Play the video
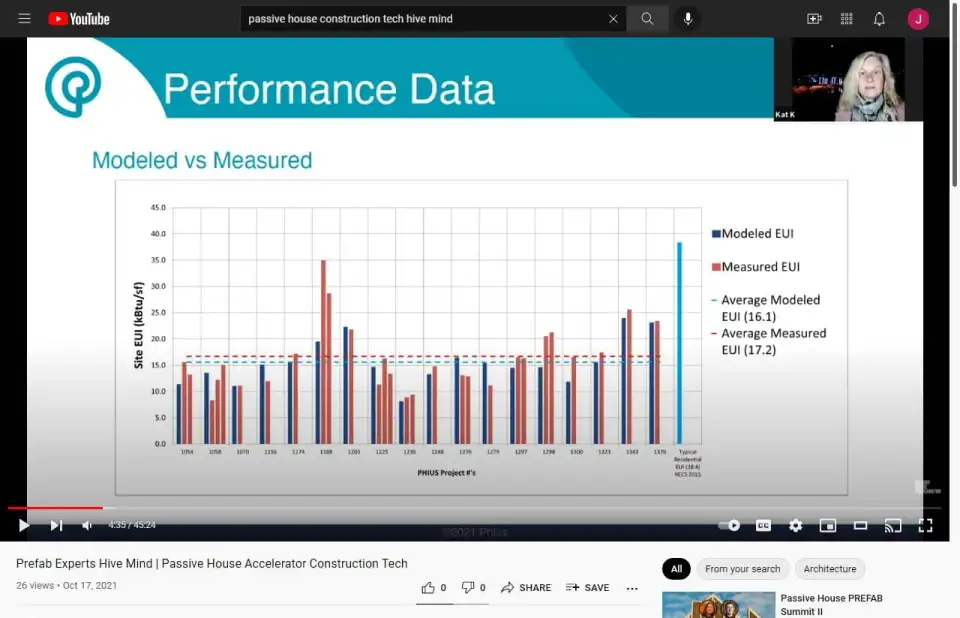 (x=24, y=525)
